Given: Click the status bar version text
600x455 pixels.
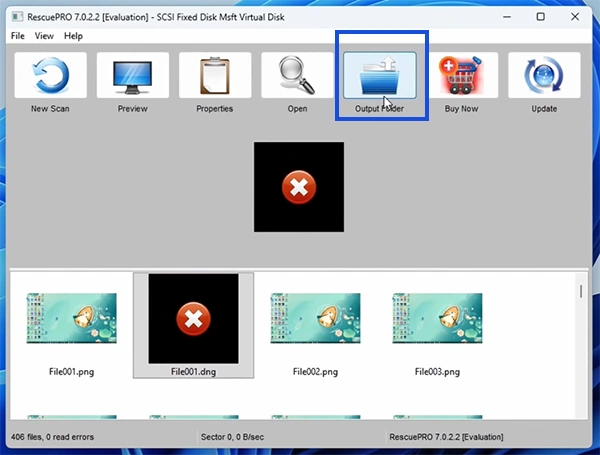Looking at the screenshot, I should point(446,437).
